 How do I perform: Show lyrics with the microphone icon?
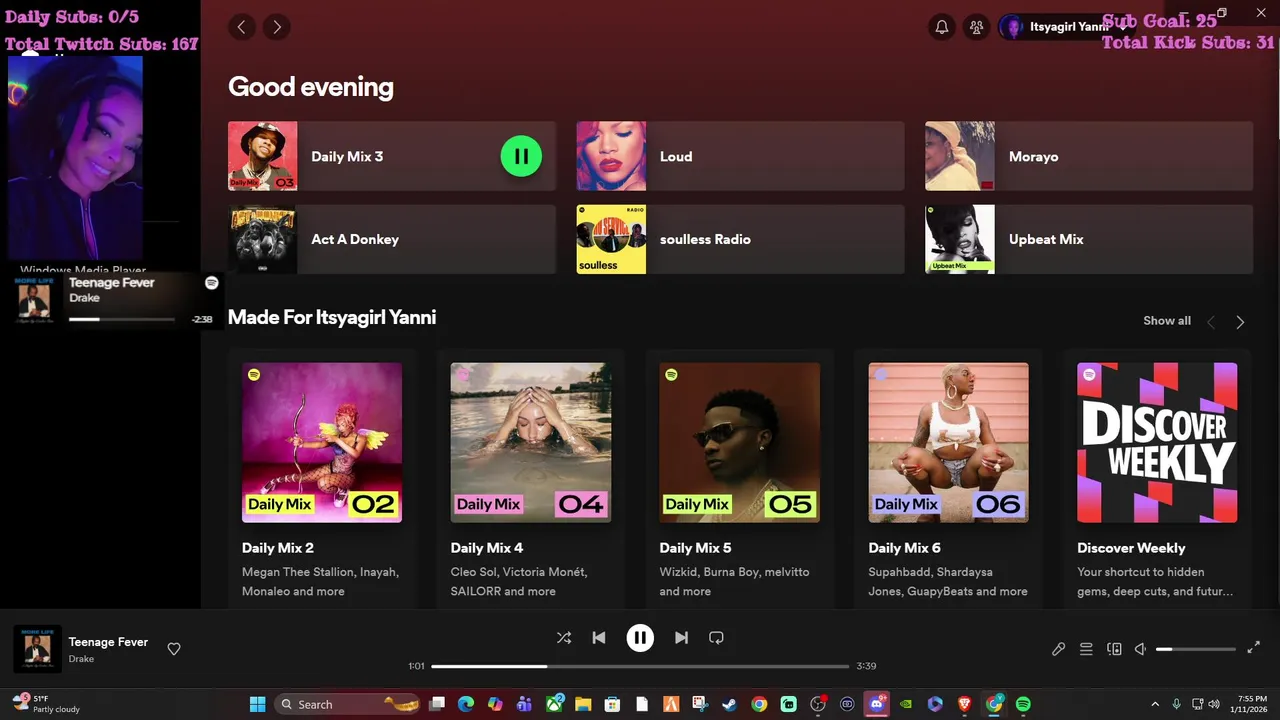tap(1059, 649)
